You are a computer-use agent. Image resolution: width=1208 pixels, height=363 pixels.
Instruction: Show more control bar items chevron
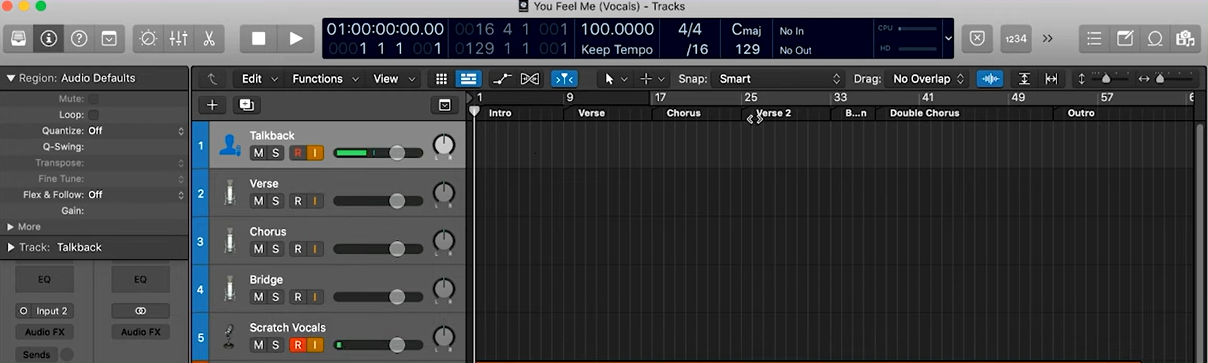tap(1047, 38)
